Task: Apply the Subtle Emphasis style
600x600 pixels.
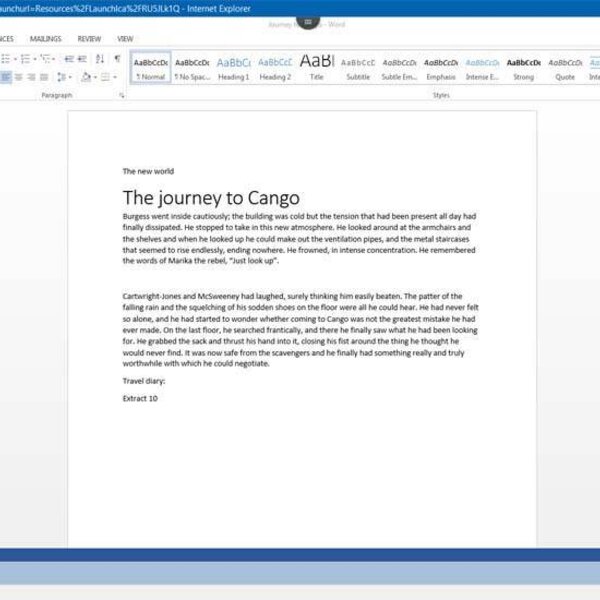Action: tap(399, 68)
